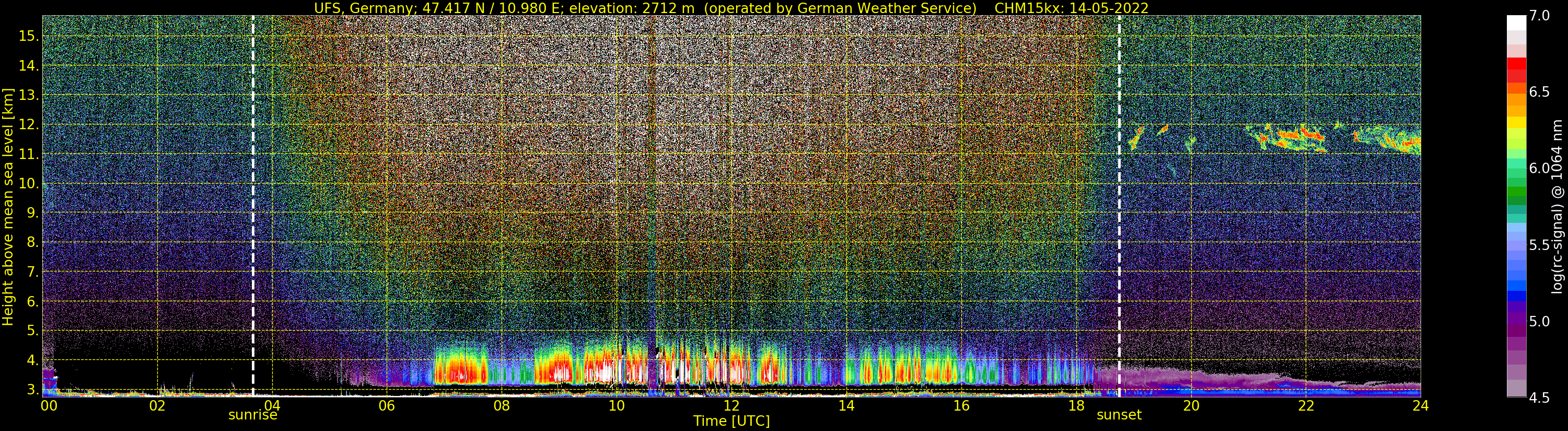The height and width of the screenshot is (431, 1568).
Task: Click the 'sunset' label below the time axis
Action: point(1119,415)
